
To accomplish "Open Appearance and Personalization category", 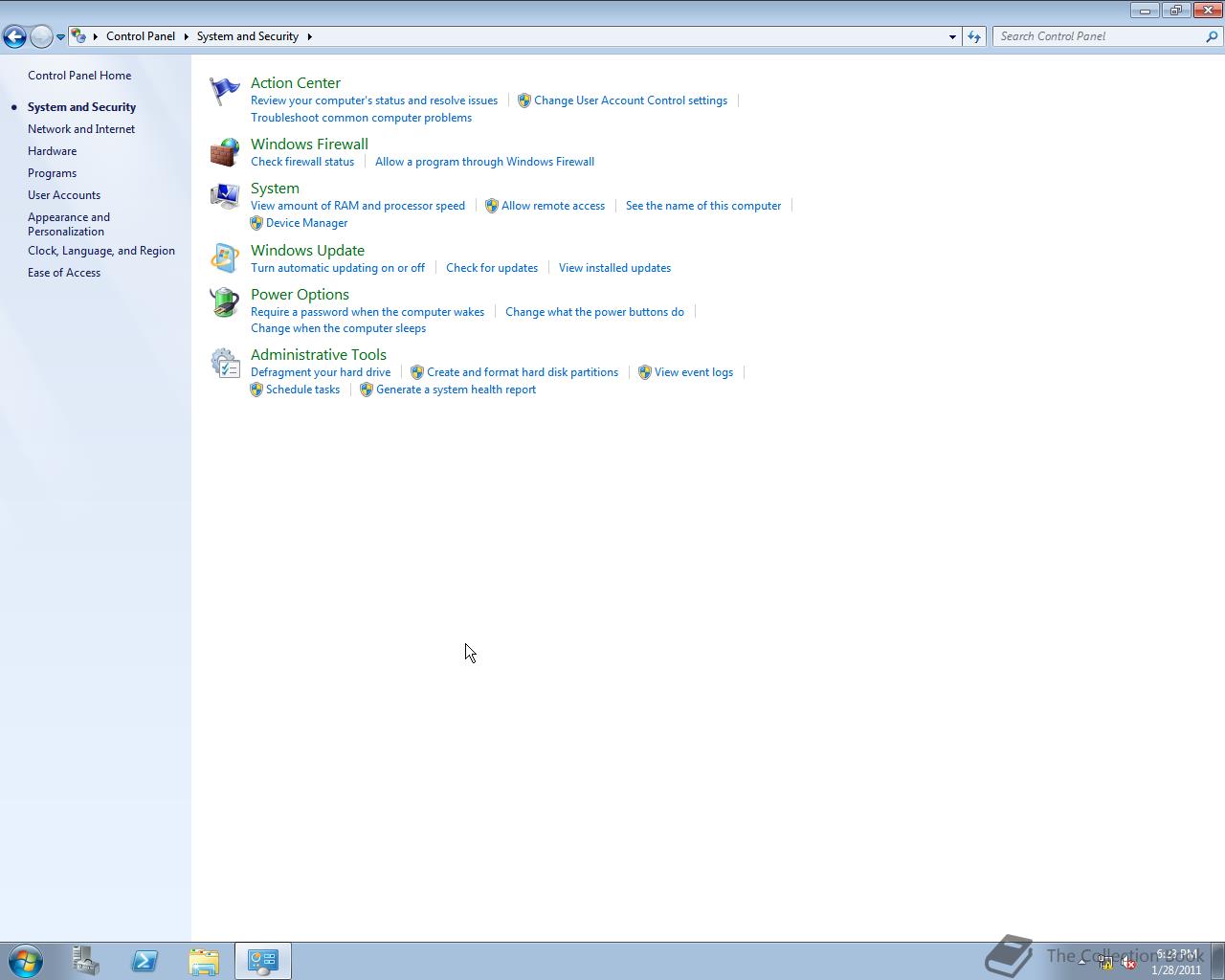I will [69, 224].
